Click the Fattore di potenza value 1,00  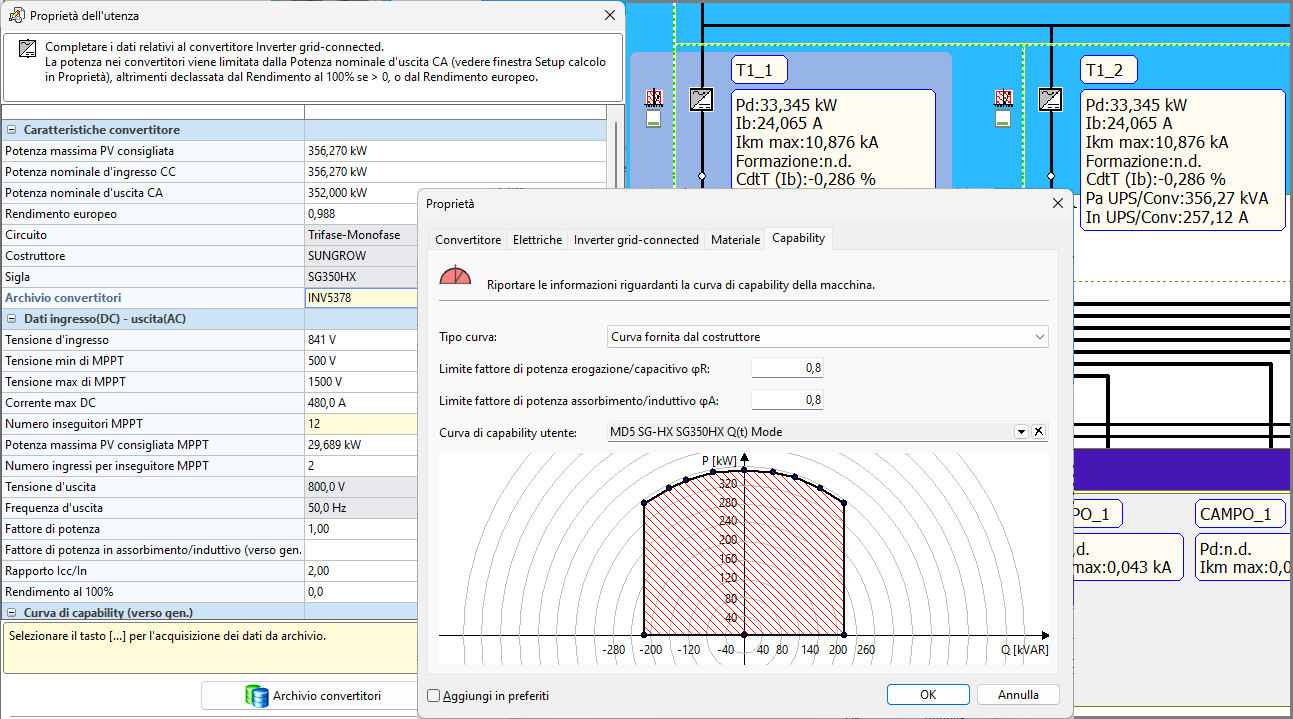click(x=361, y=529)
